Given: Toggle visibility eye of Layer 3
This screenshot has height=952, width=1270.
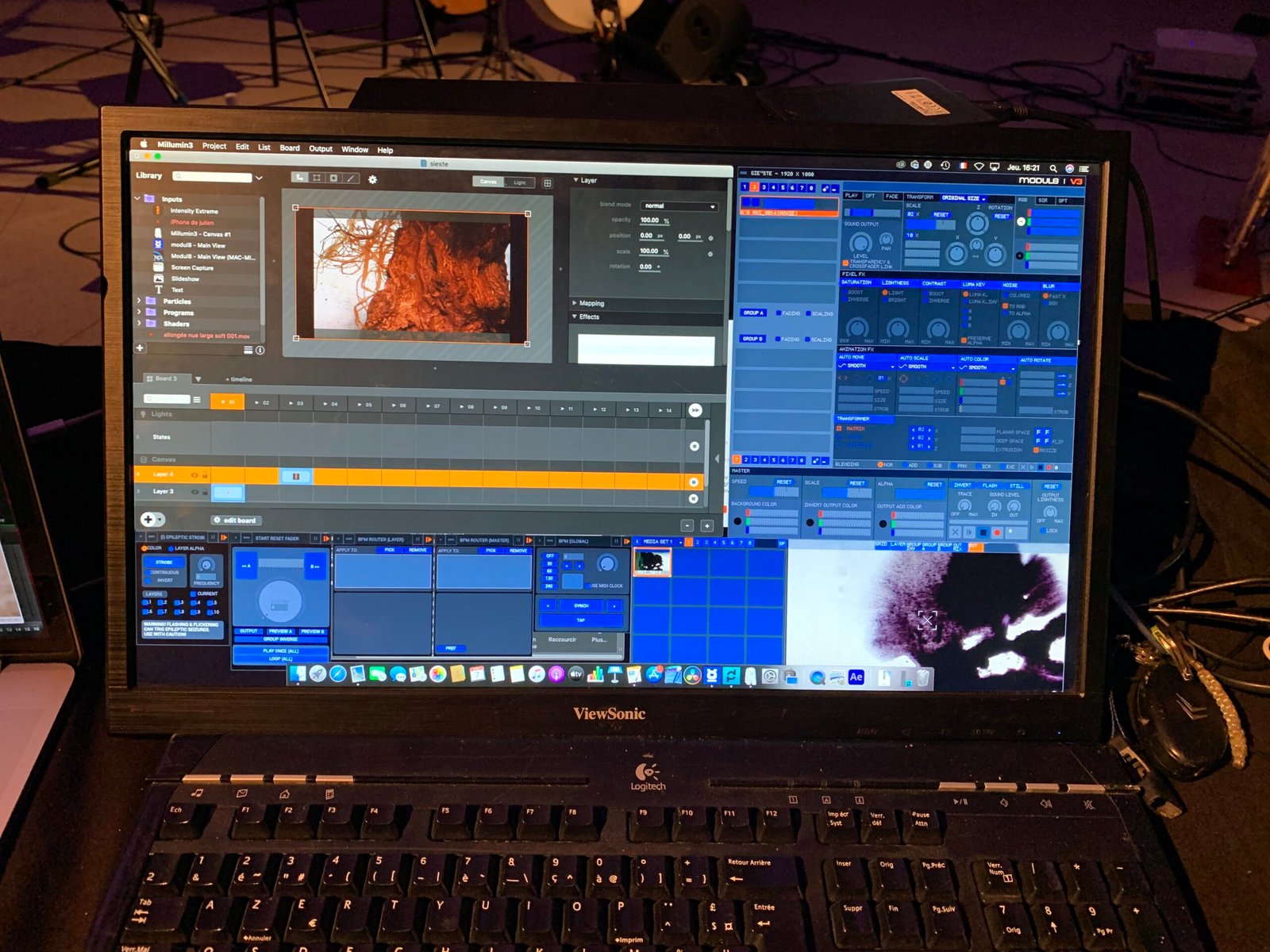Looking at the screenshot, I should tap(194, 492).
